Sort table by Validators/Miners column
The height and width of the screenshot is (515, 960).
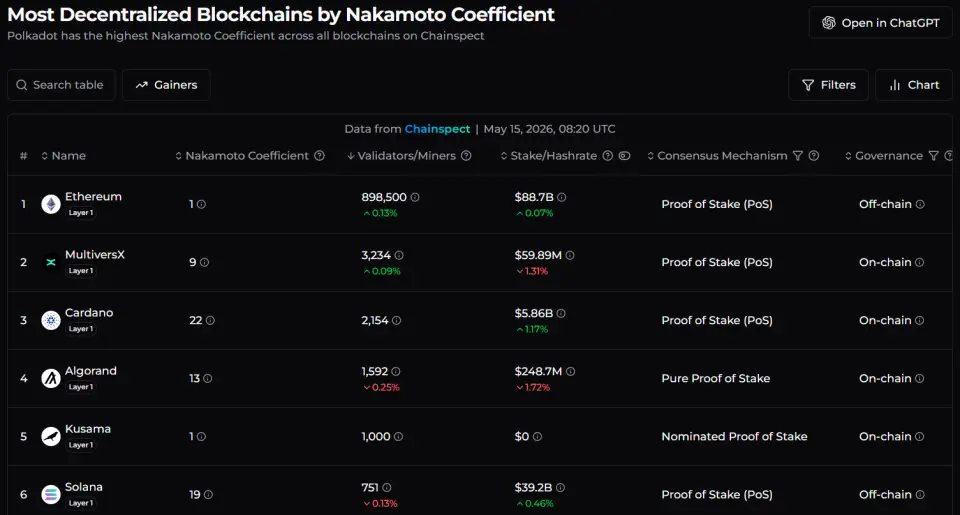coord(406,156)
